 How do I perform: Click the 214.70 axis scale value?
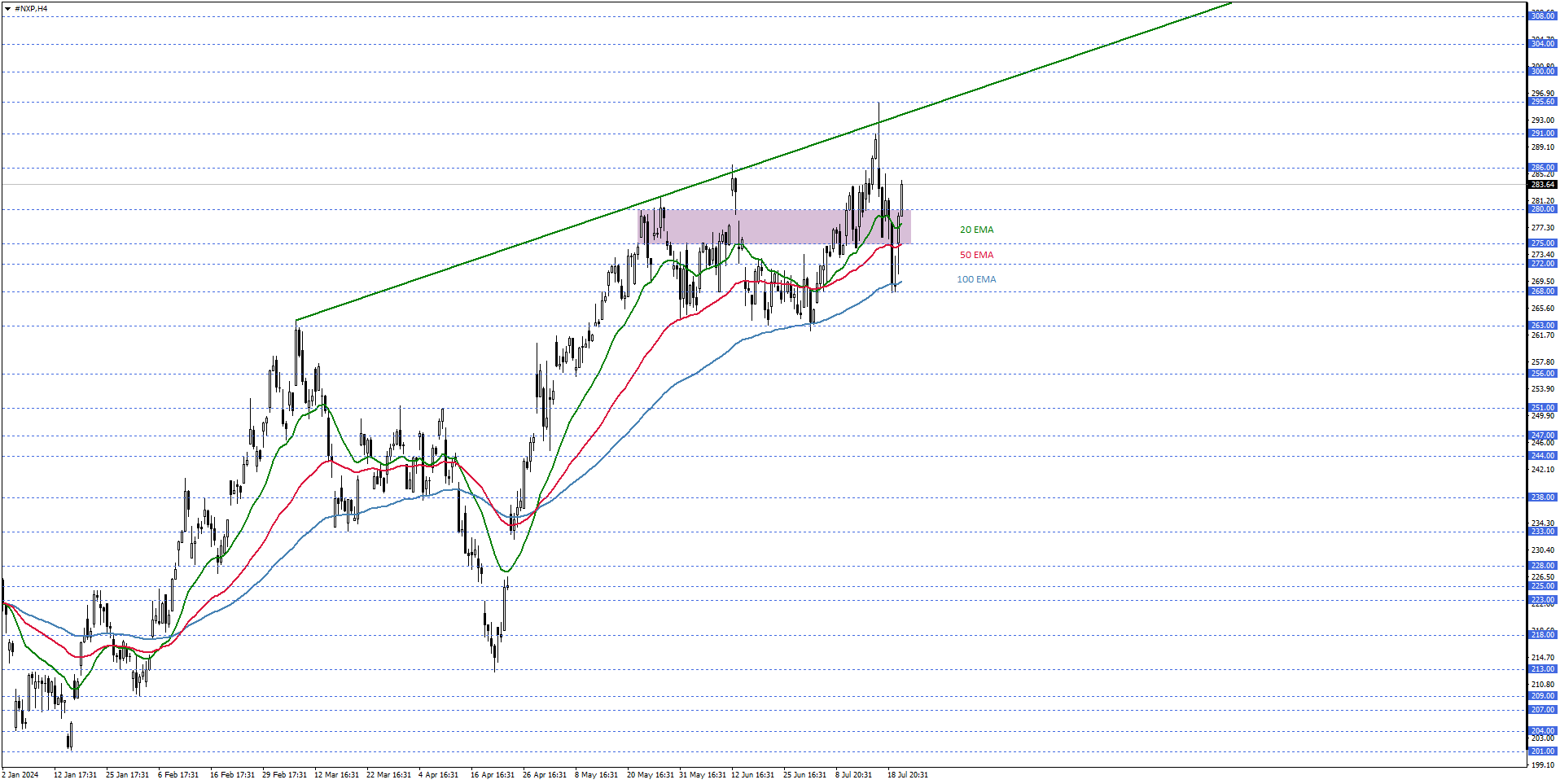click(1543, 658)
